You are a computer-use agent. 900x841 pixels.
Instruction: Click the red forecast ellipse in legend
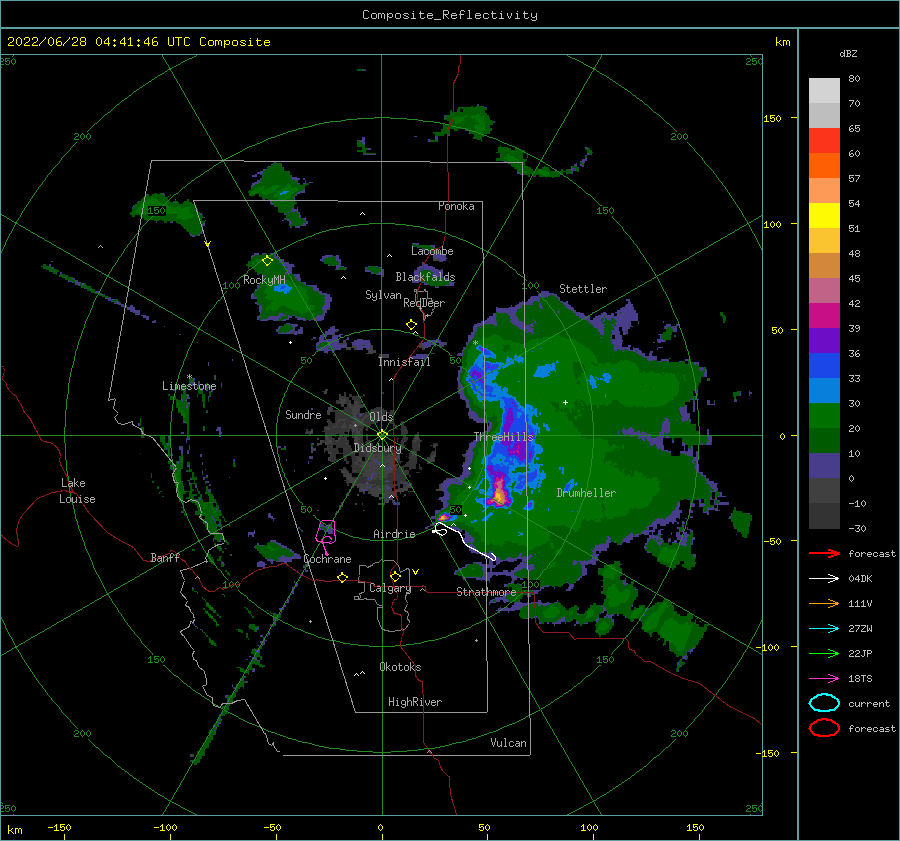pos(824,728)
